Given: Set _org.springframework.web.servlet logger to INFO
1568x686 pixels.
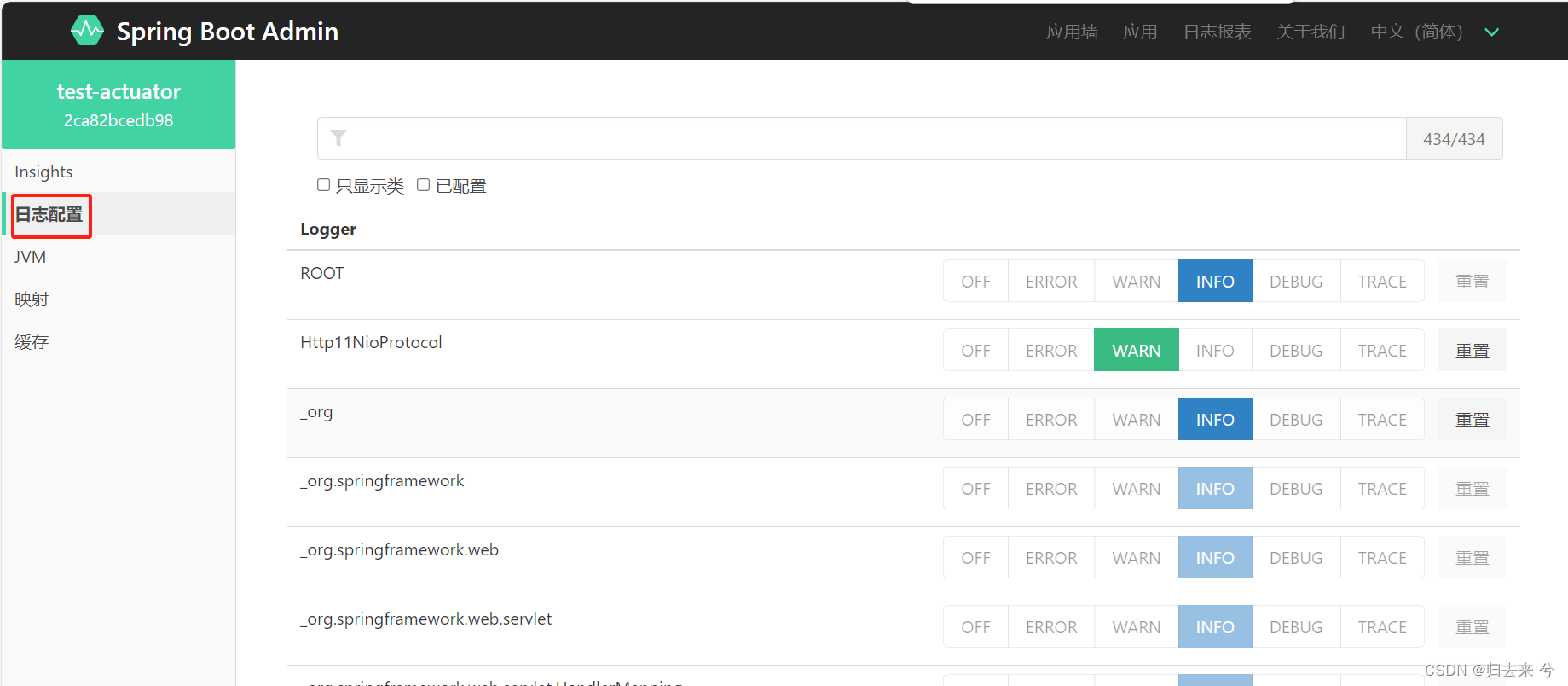Looking at the screenshot, I should pyautogui.click(x=1215, y=626).
